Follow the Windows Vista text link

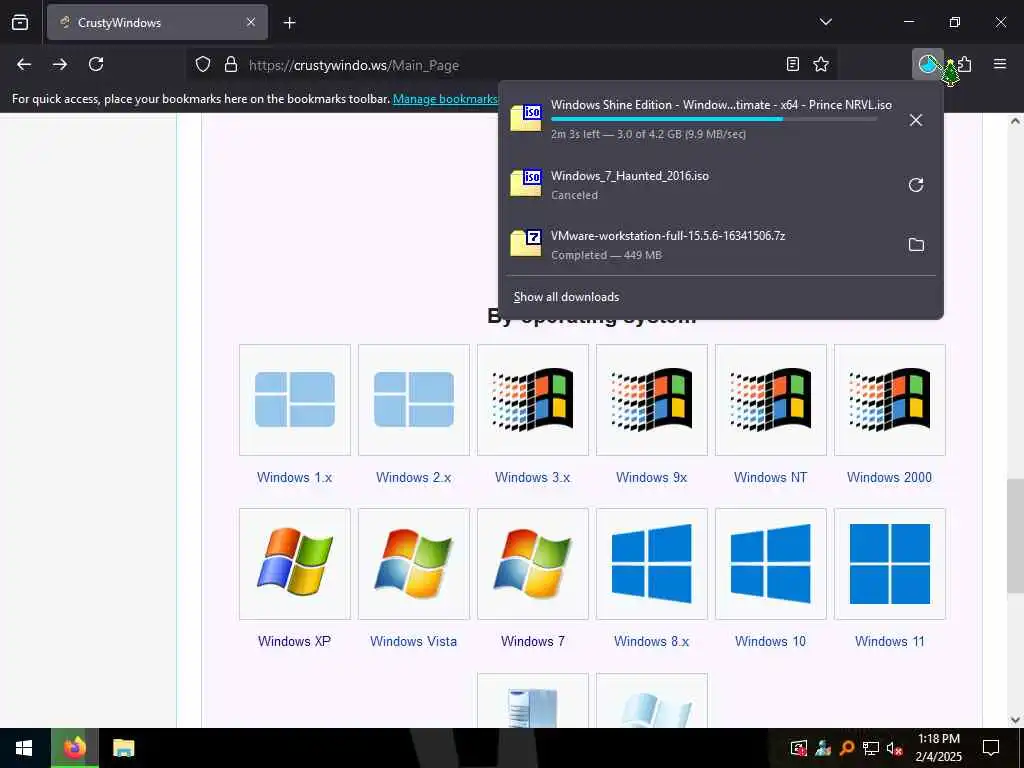pos(413,641)
